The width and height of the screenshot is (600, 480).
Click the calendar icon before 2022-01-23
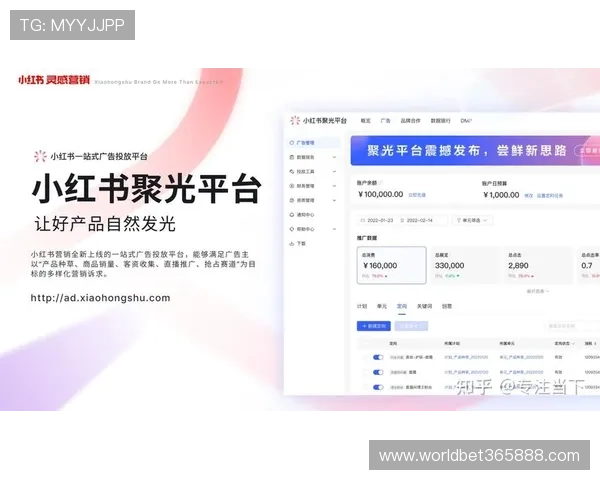[x=363, y=220]
